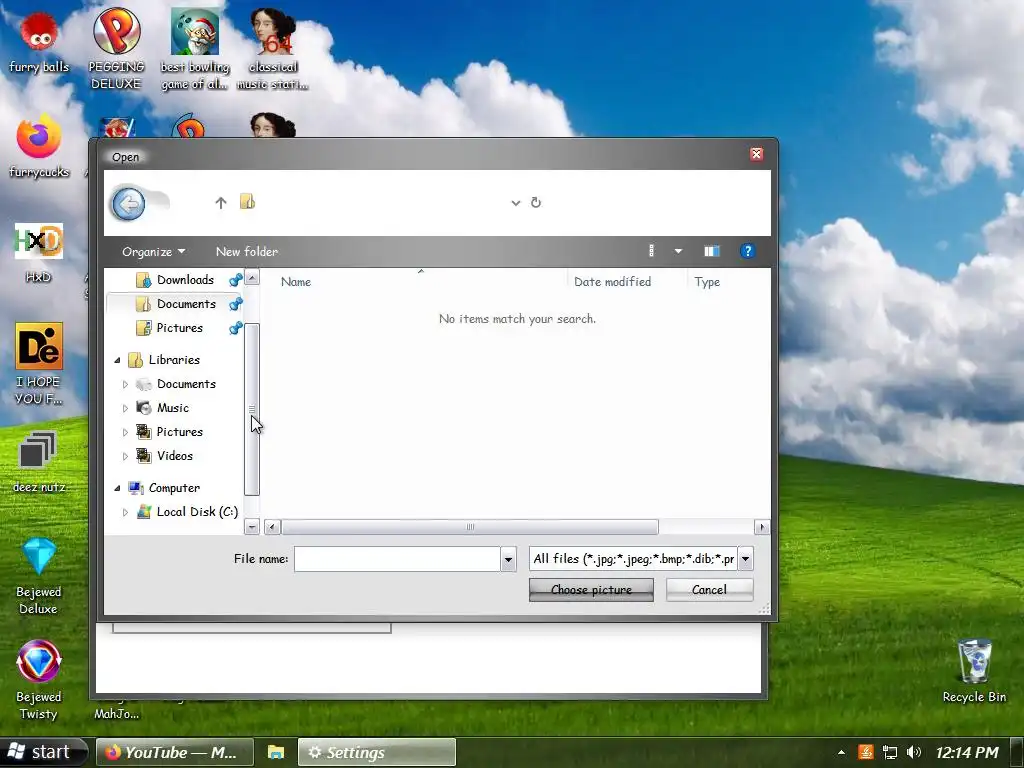
Task: Collapse the Computer tree node
Action: [x=118, y=488]
